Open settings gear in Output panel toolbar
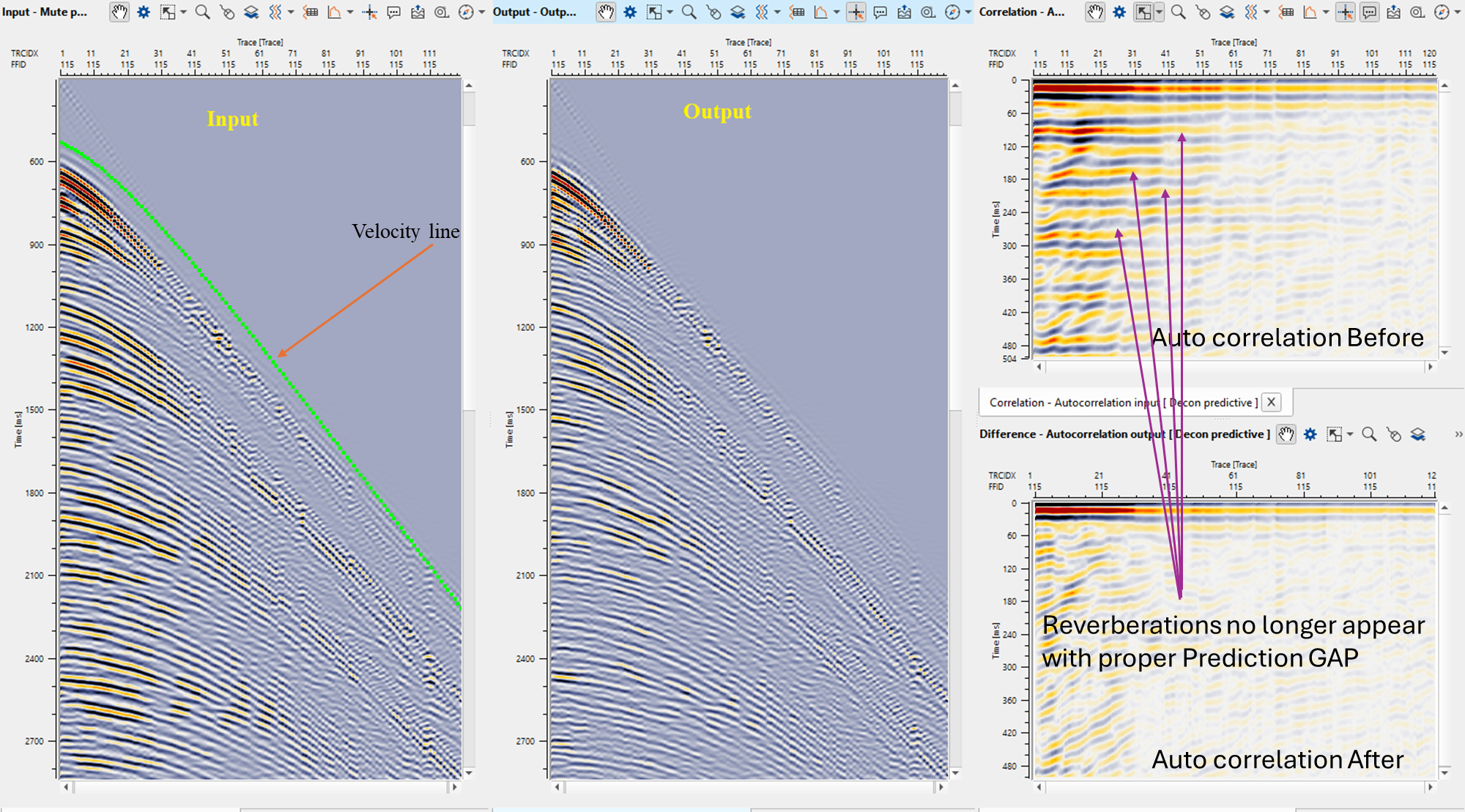This screenshot has width=1465, height=812. (630, 12)
